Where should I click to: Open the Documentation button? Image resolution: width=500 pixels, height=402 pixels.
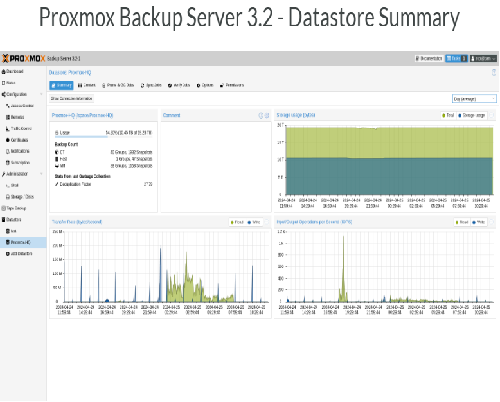coord(429,59)
